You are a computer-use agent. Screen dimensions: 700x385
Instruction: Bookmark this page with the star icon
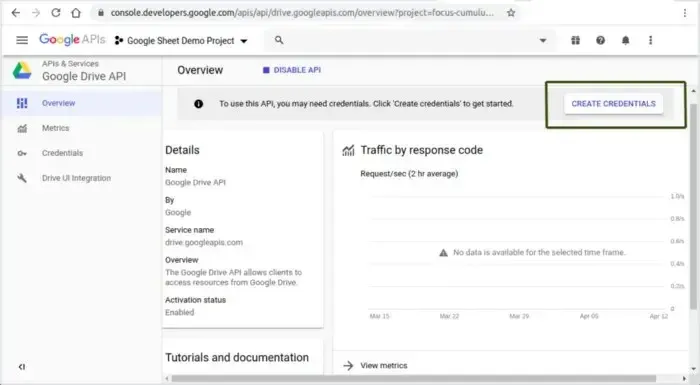511,13
